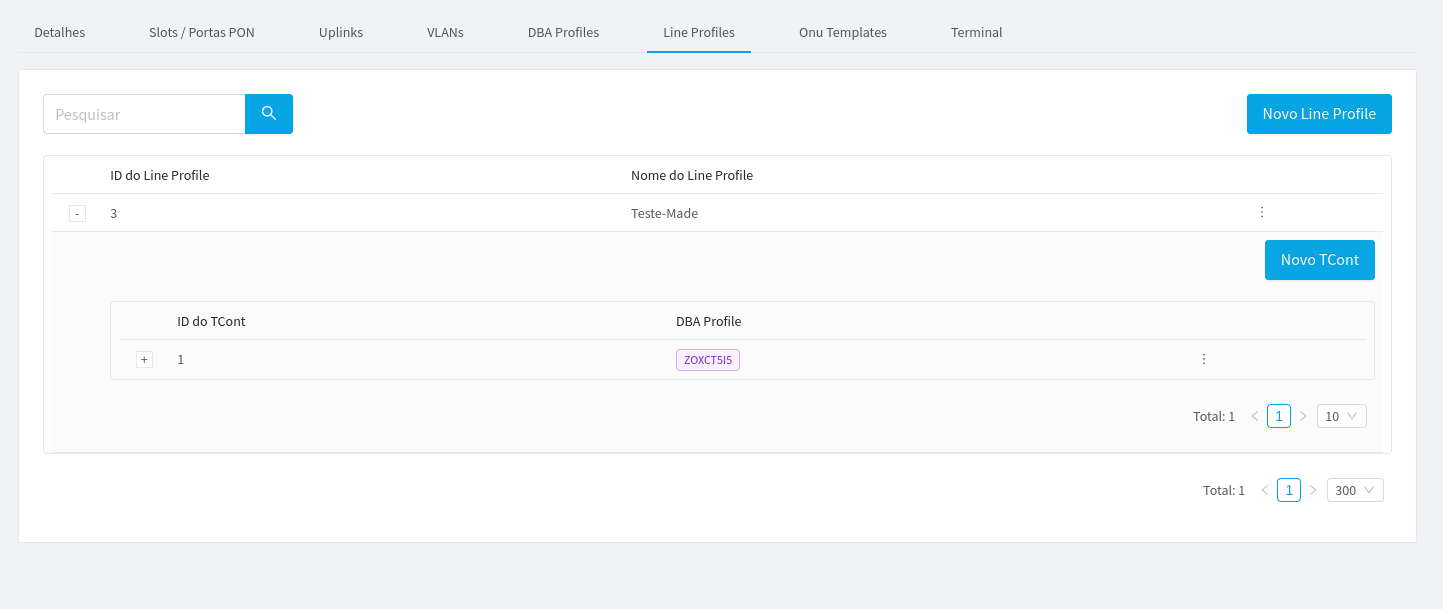This screenshot has height=609, width=1443.
Task: Click the ZOXCT5I5 DBA Profile tag
Action: tap(707, 358)
